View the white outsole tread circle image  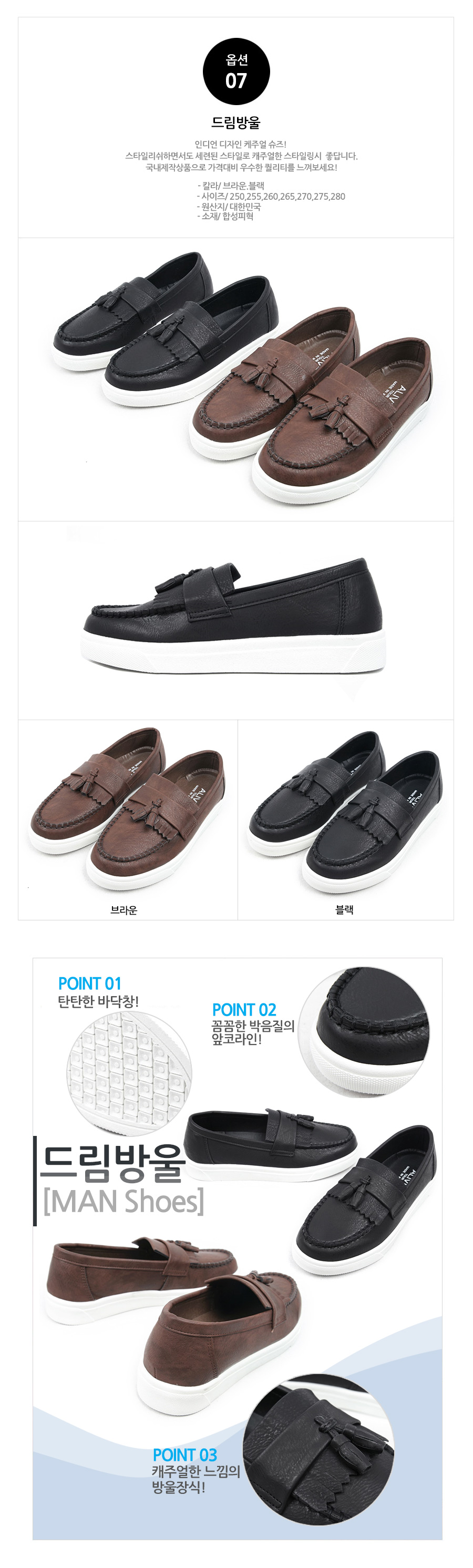pyautogui.click(x=129, y=1074)
